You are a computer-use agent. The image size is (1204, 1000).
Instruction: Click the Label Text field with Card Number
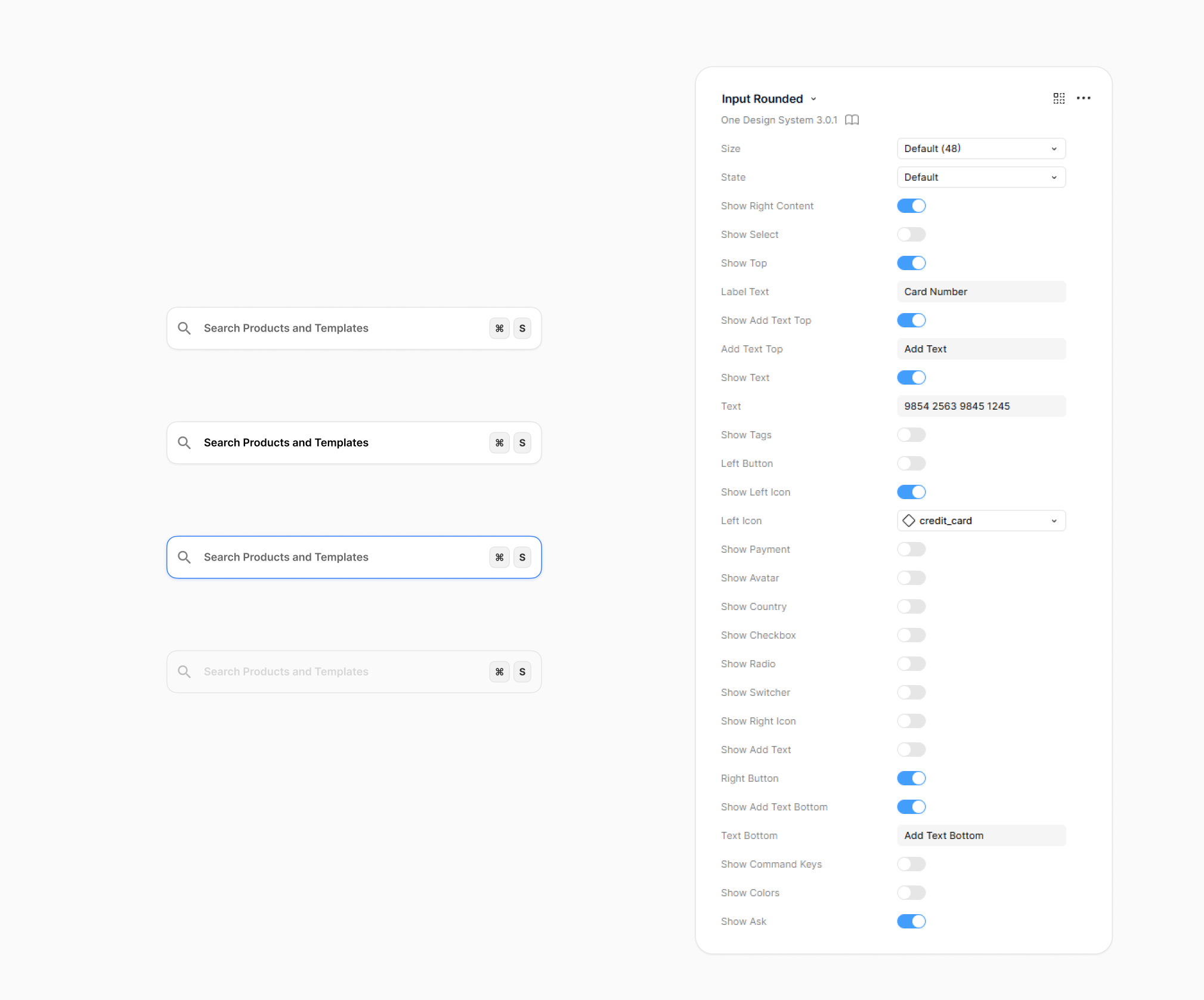tap(980, 292)
